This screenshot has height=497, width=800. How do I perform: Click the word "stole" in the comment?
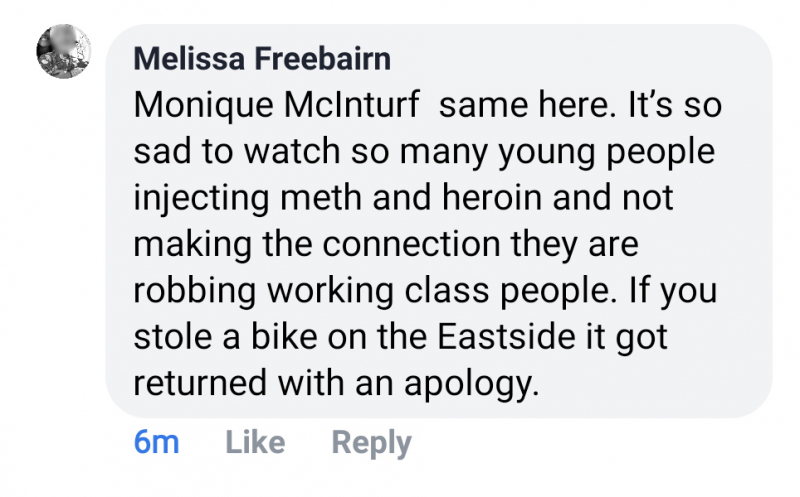(x=165, y=336)
